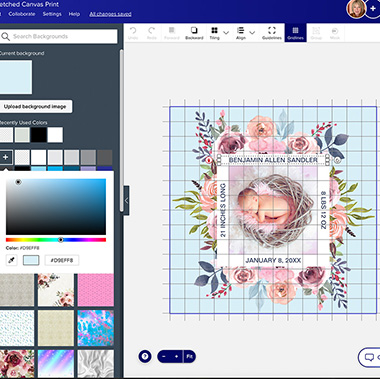This screenshot has height=379, width=380.
Task: Choose the medium gray palette swatch
Action: click(88, 157)
